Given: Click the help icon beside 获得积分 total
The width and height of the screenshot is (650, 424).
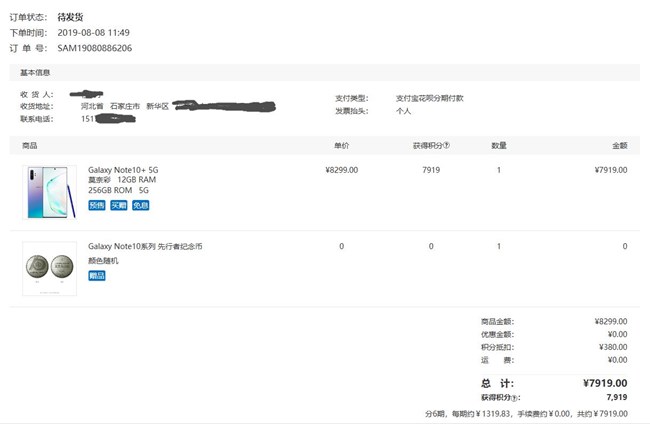Looking at the screenshot, I should pos(514,398).
